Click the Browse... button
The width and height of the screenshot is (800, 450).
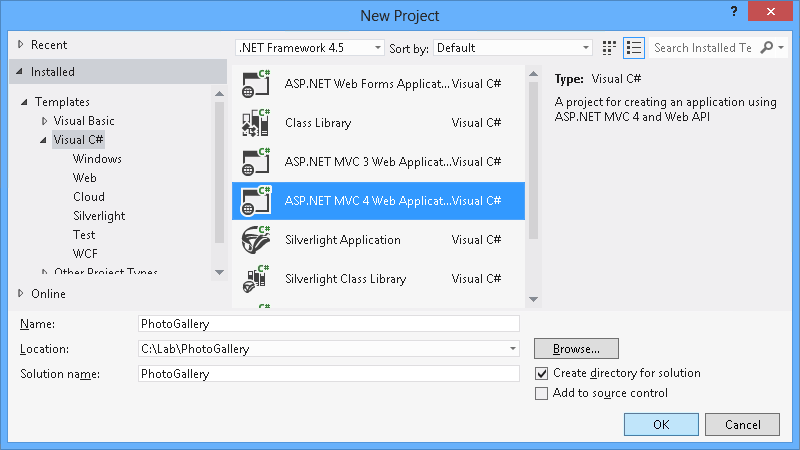[576, 349]
